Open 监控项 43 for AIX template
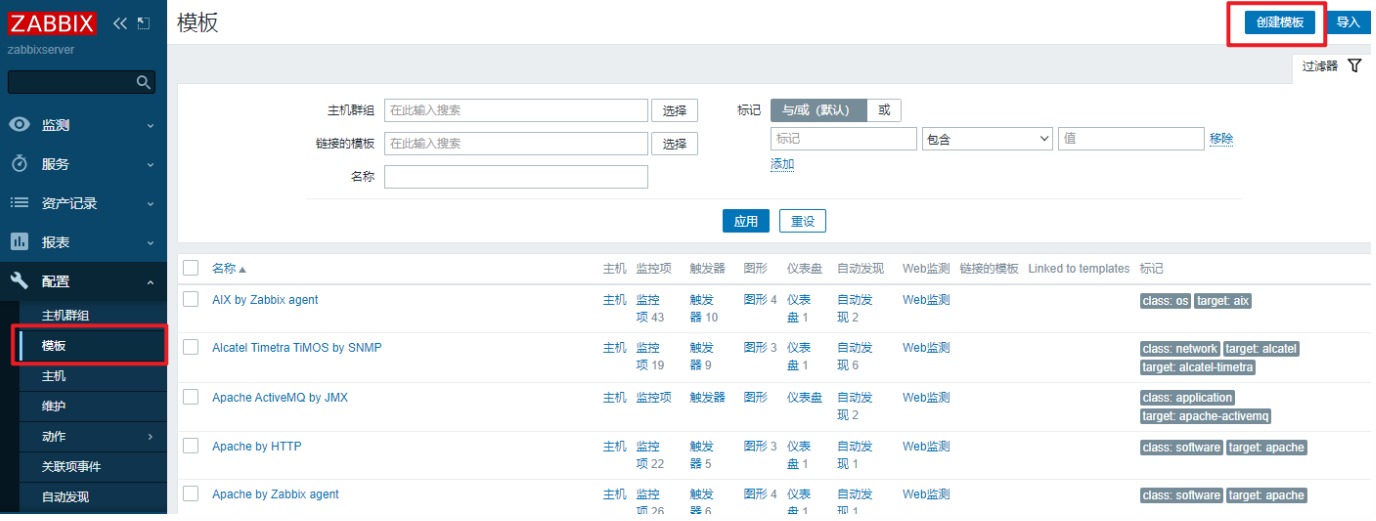1376x521 pixels. (x=650, y=308)
